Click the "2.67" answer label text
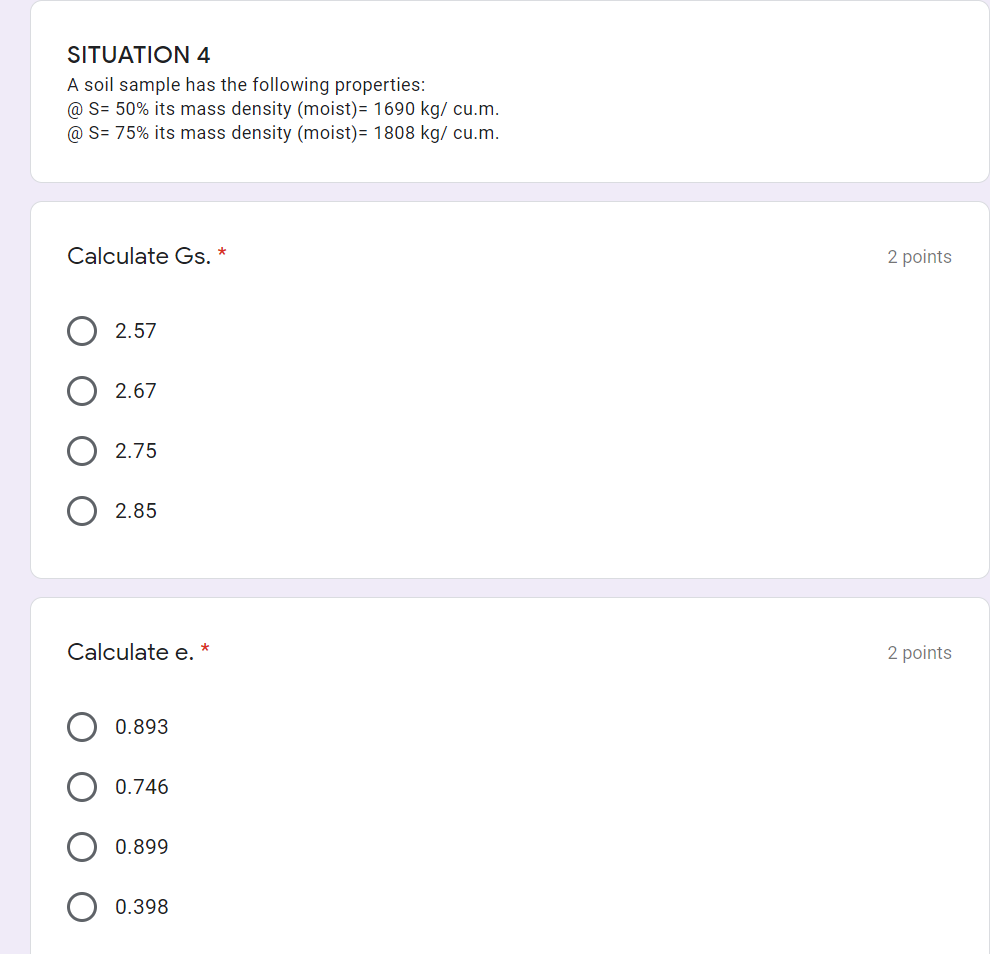Image resolution: width=990 pixels, height=954 pixels. [136, 391]
